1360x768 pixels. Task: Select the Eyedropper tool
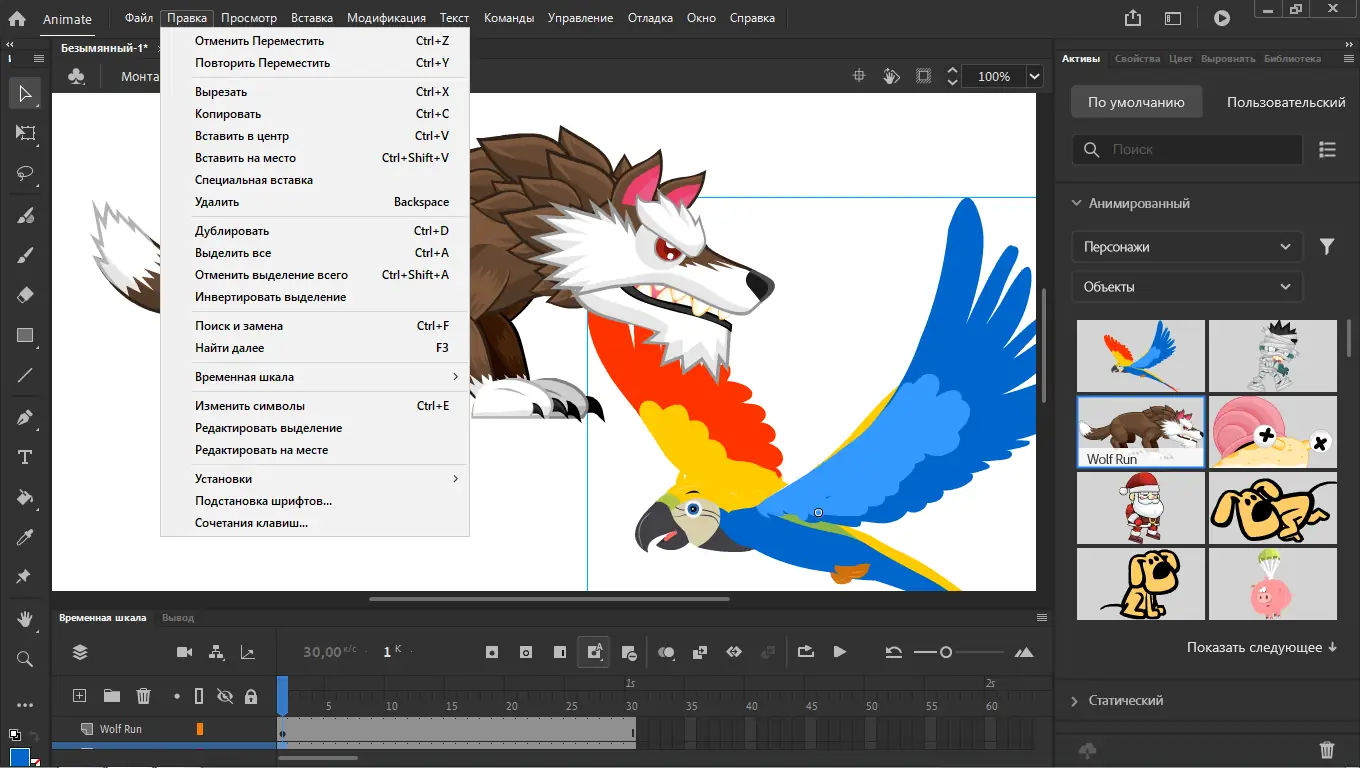coord(25,537)
